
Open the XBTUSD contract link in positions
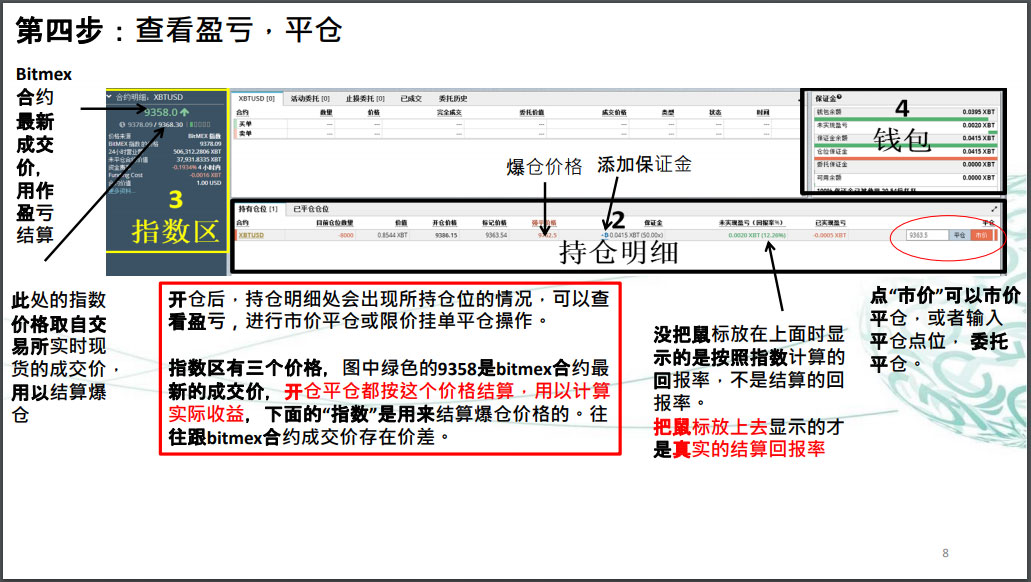(x=251, y=235)
